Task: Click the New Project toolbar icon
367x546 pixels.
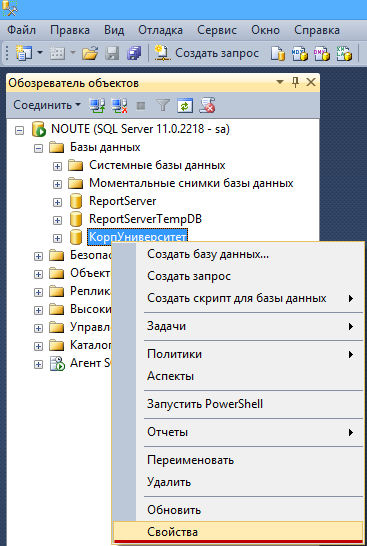Action: 24,53
